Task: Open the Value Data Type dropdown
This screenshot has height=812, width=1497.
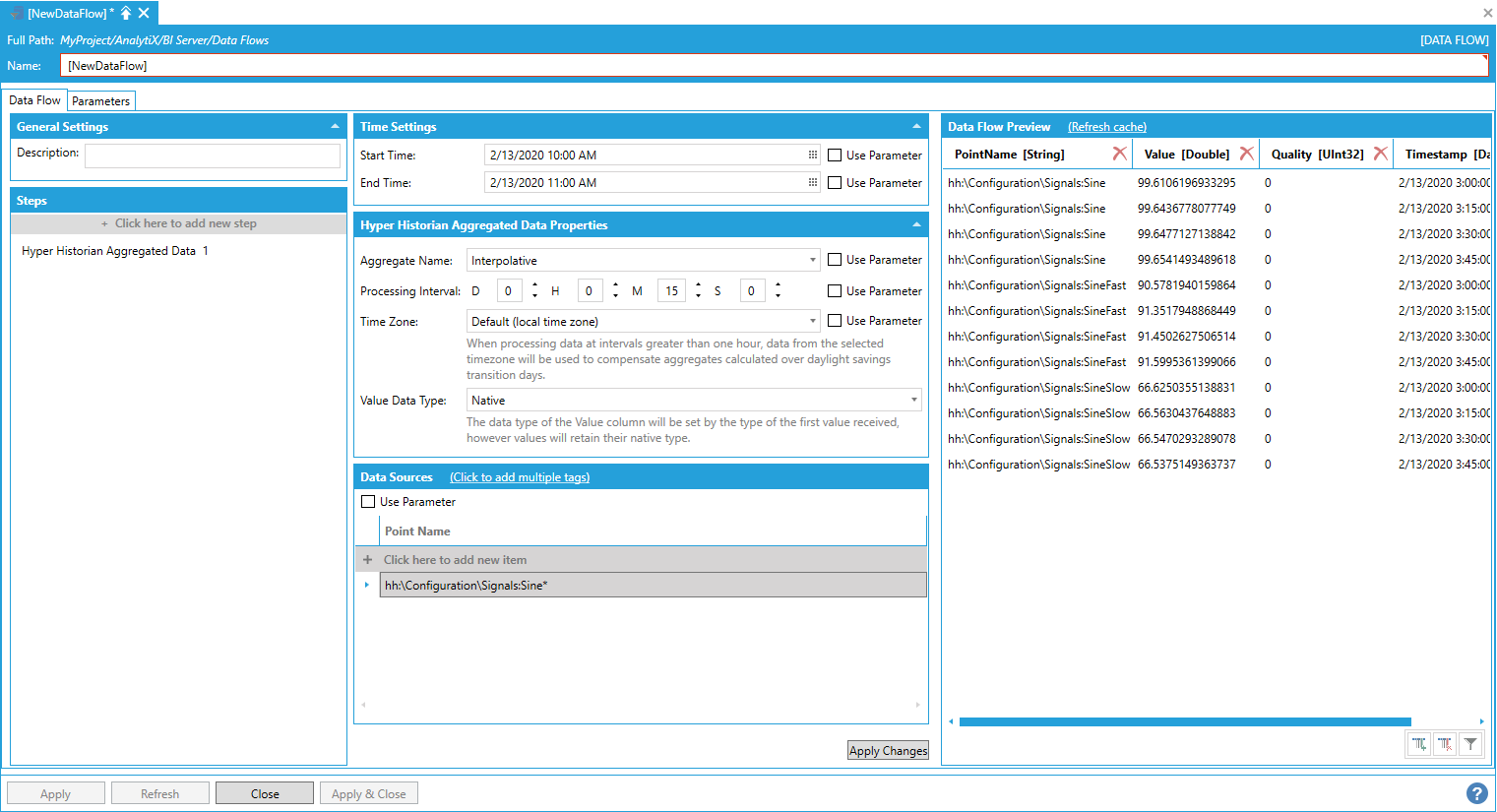Action: pos(913,401)
